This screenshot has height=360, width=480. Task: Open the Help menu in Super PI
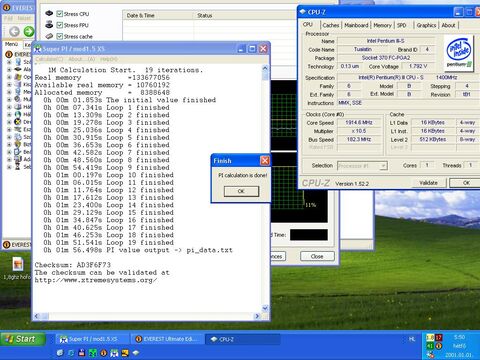point(109,59)
